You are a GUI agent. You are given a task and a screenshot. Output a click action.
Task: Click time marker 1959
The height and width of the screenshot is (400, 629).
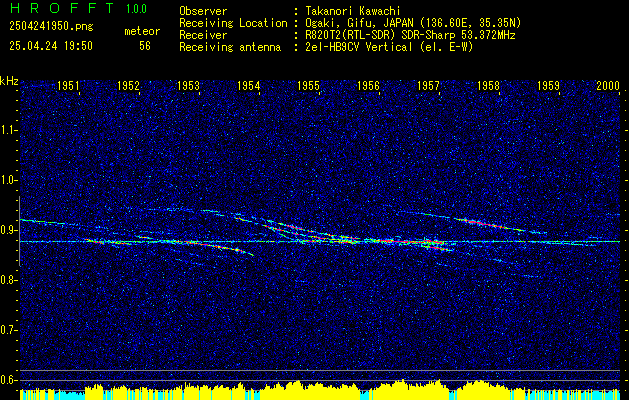[549, 85]
